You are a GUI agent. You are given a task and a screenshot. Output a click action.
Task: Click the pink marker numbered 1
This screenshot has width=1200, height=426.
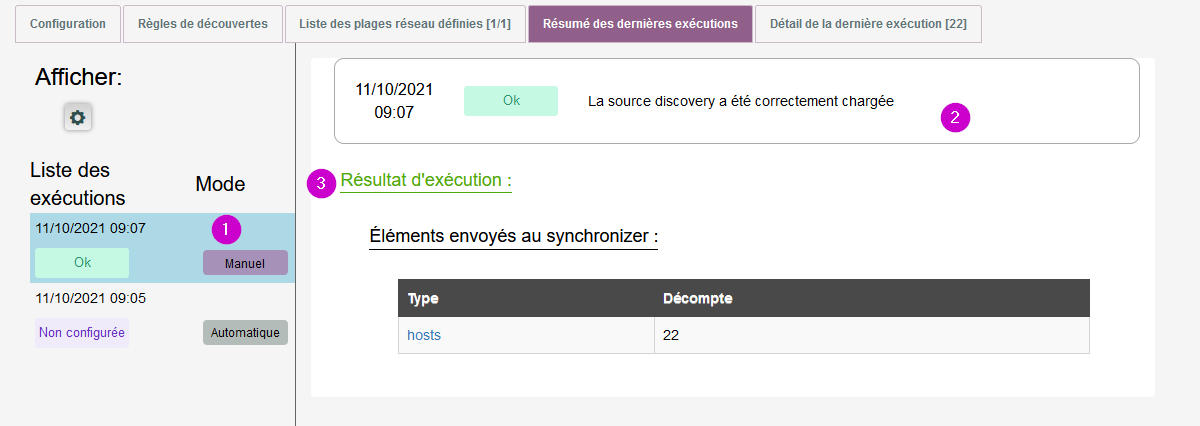(x=226, y=229)
